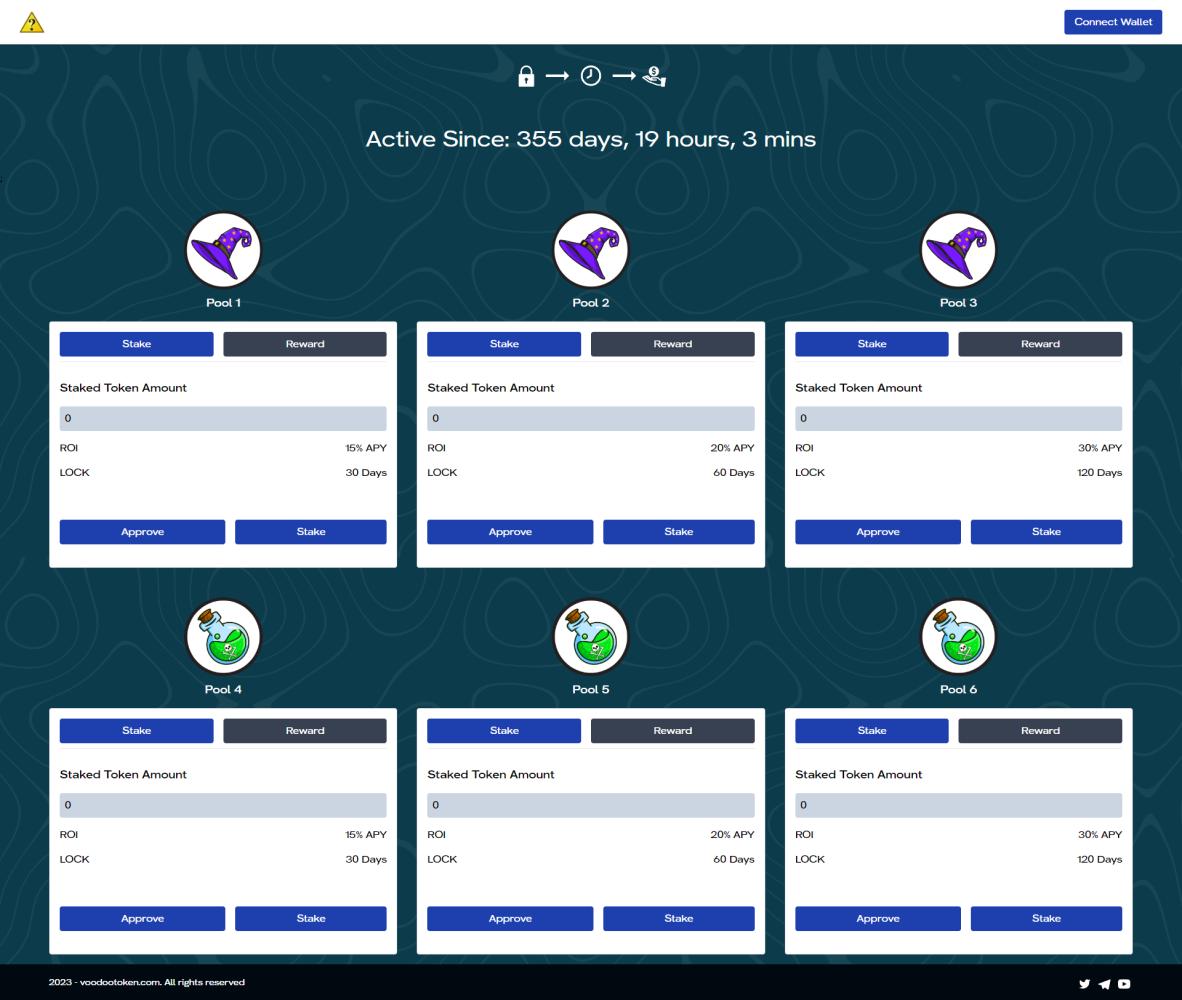Focus Pool 2 staked token amount field
The height and width of the screenshot is (1000, 1182).
[590, 419]
